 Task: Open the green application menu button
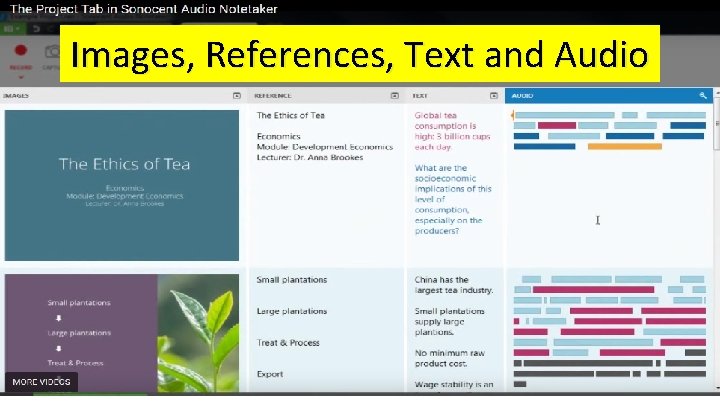click(x=11, y=29)
